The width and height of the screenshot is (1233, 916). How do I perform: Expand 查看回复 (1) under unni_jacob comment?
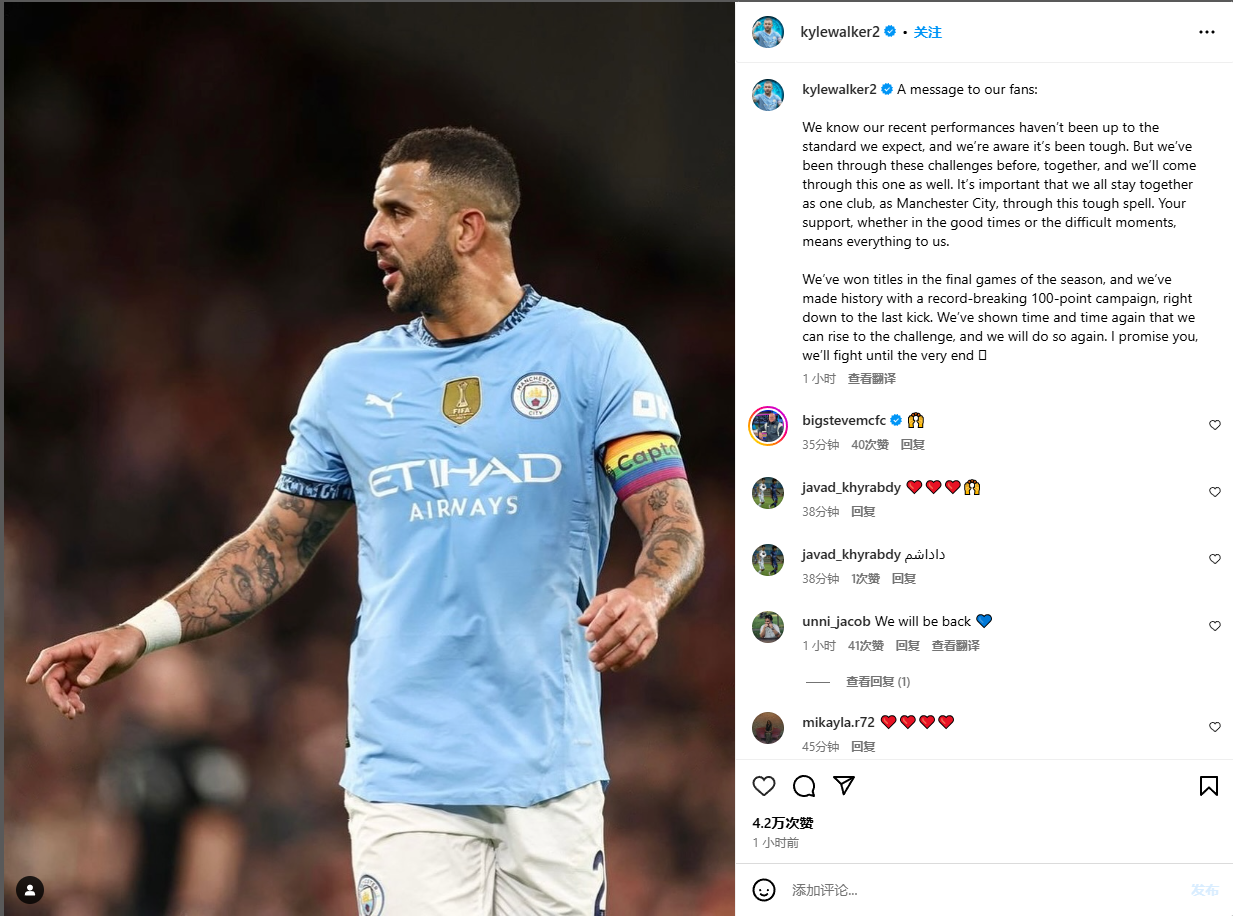878,682
